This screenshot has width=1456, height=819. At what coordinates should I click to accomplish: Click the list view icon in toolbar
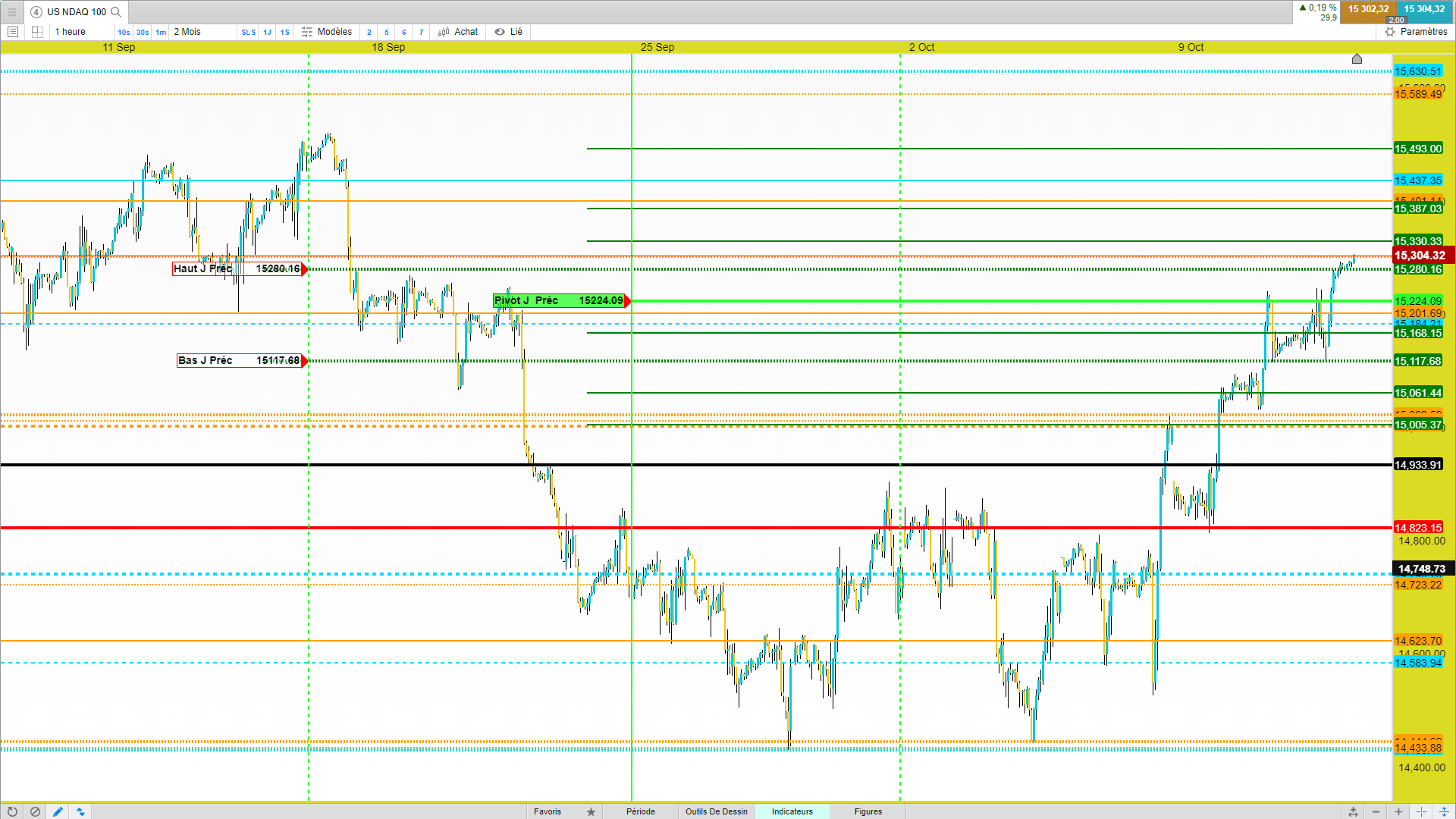(13, 32)
